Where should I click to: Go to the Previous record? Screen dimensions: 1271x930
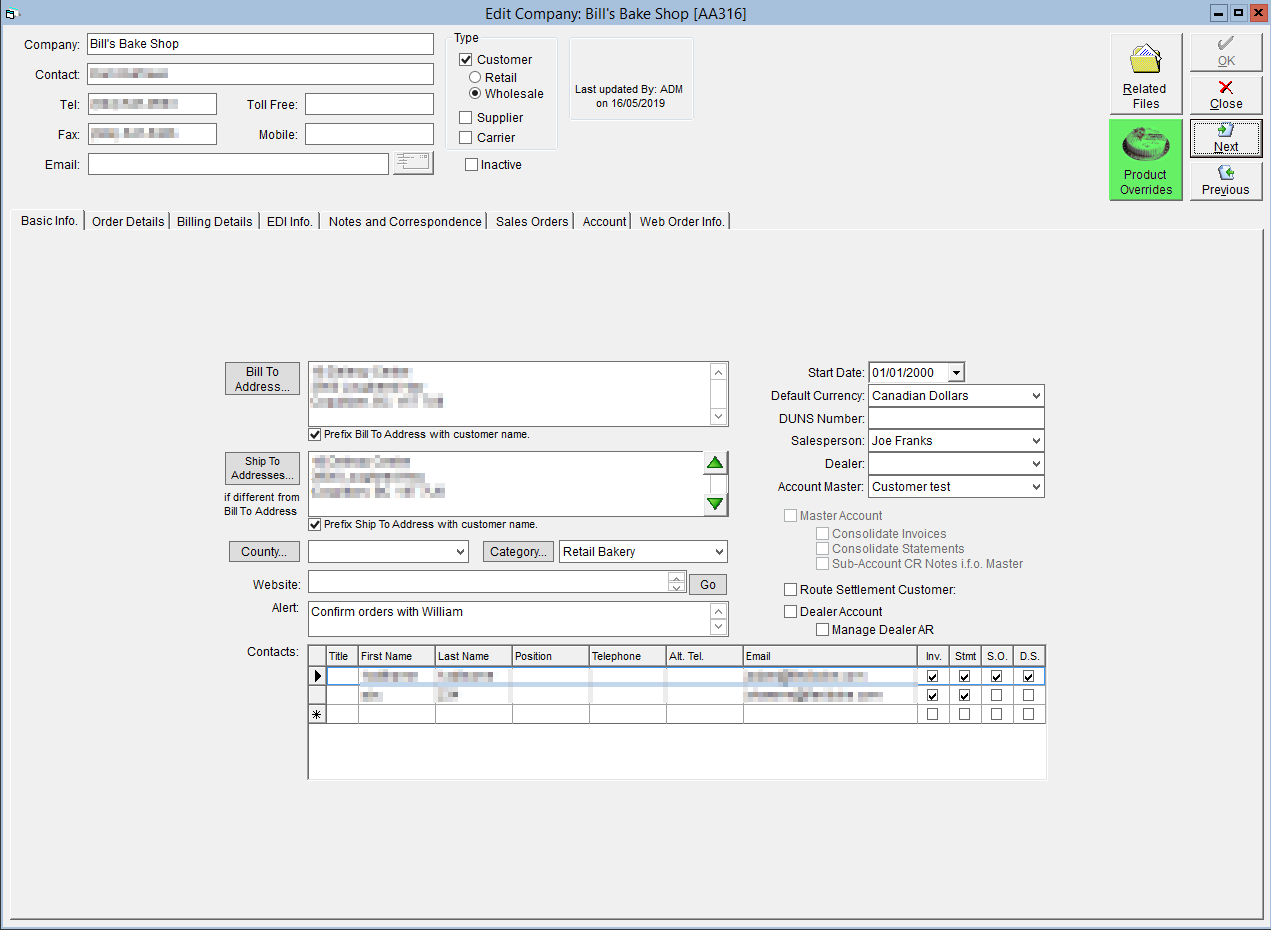click(x=1226, y=181)
